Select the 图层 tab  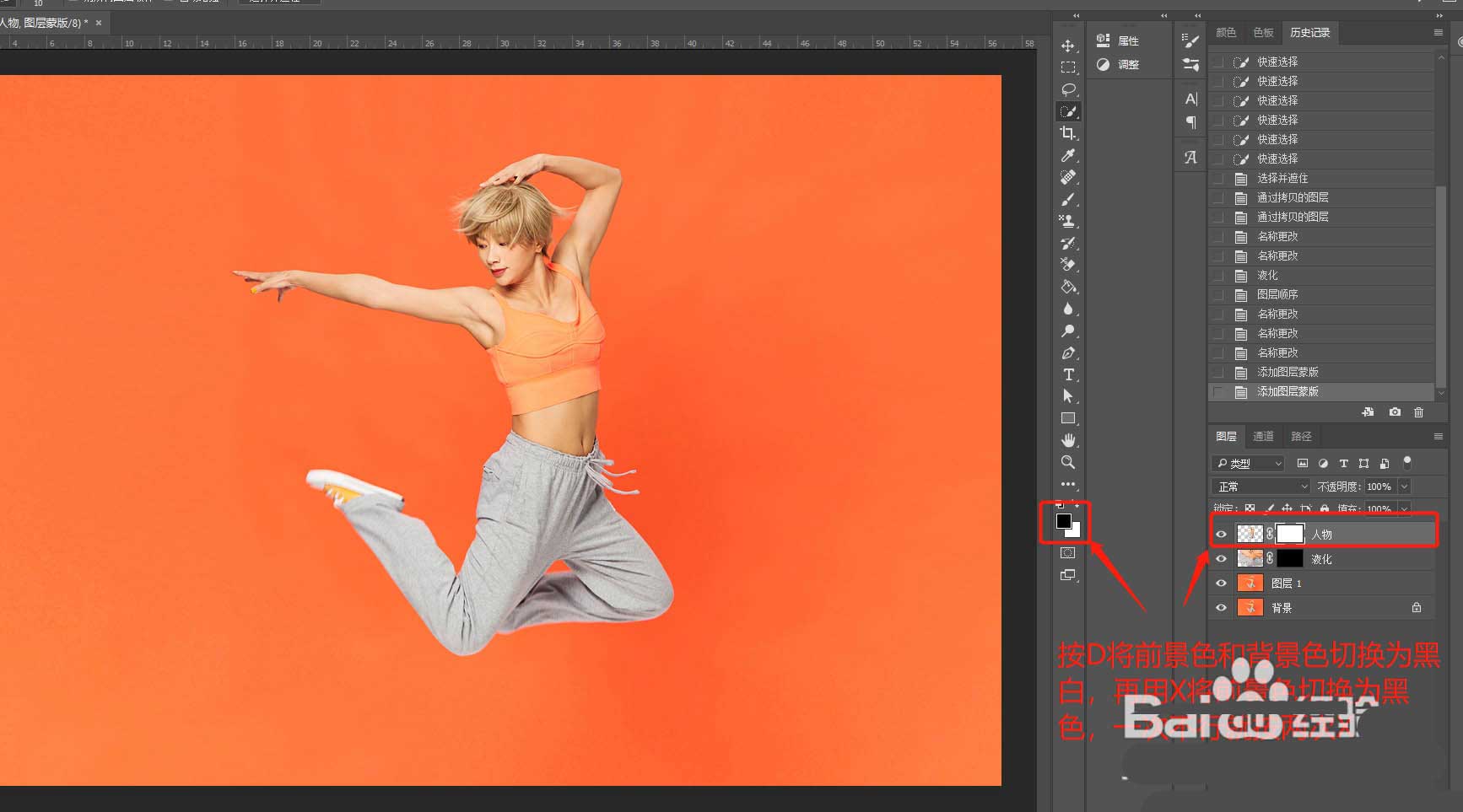(x=1226, y=436)
